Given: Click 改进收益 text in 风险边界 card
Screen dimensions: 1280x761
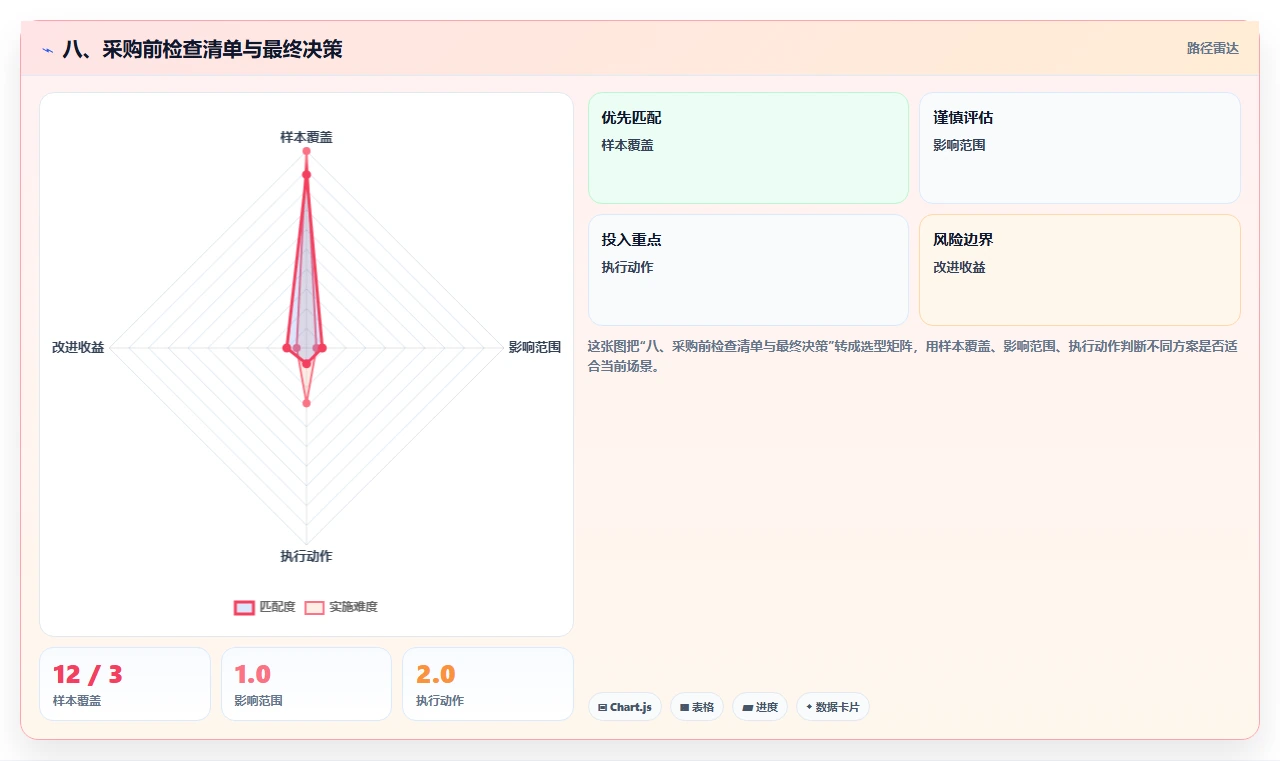Looking at the screenshot, I should [959, 267].
